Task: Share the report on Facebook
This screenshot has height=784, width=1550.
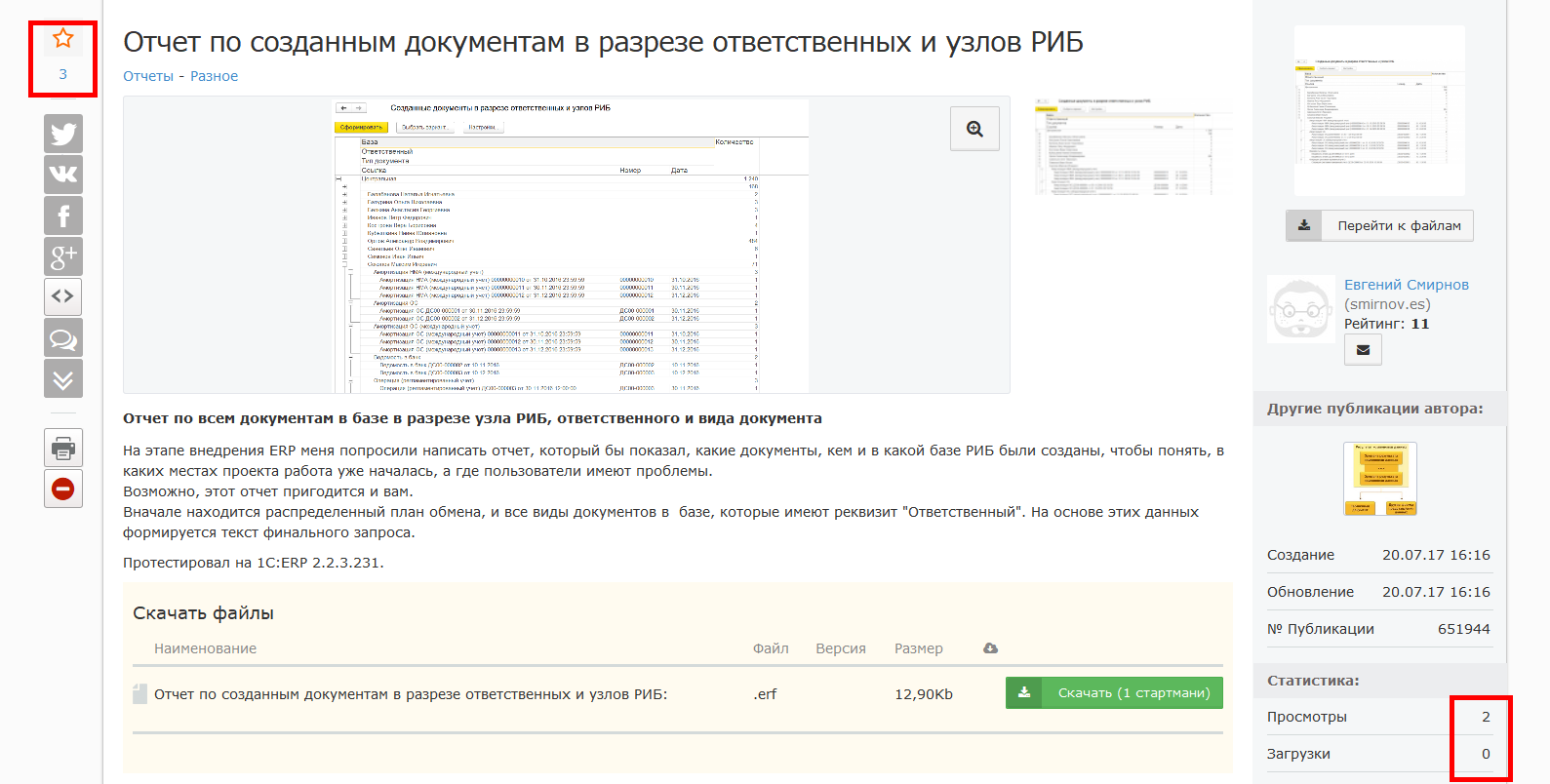Action: point(63,216)
